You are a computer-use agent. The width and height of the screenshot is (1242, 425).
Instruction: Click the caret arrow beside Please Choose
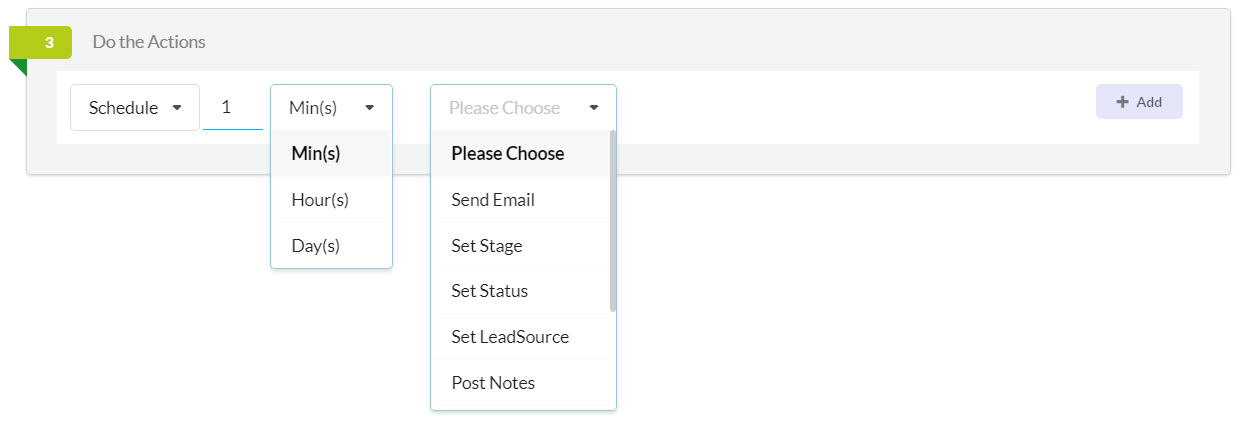(594, 108)
